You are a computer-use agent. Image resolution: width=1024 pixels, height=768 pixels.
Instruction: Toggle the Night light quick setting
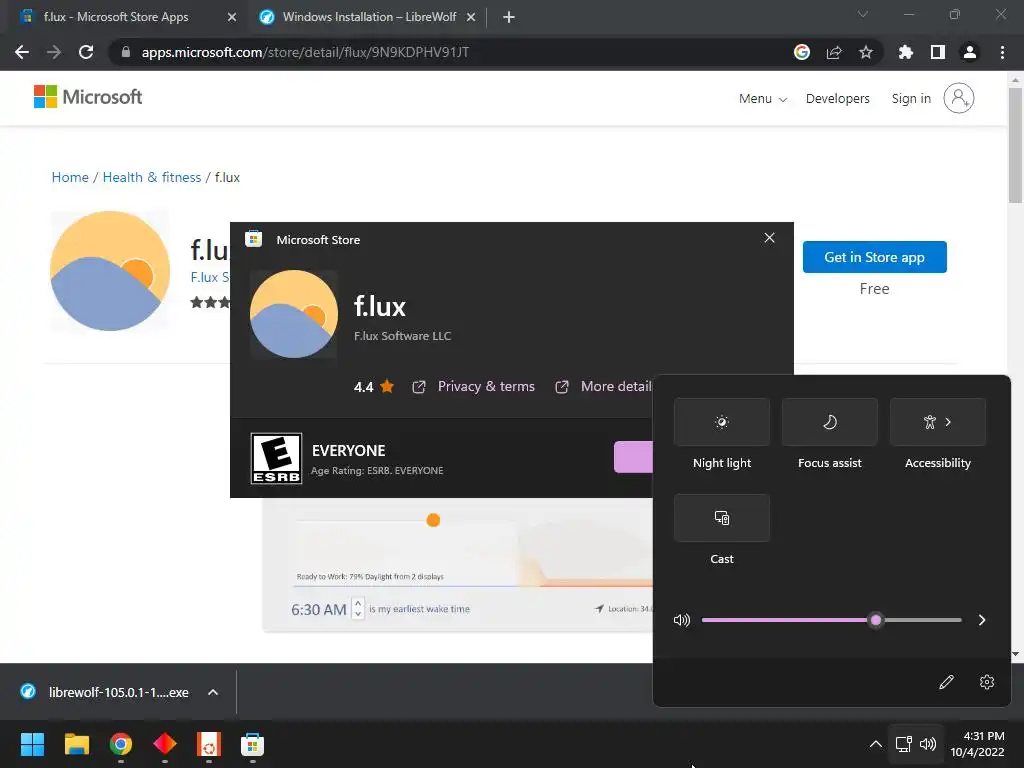tap(722, 422)
